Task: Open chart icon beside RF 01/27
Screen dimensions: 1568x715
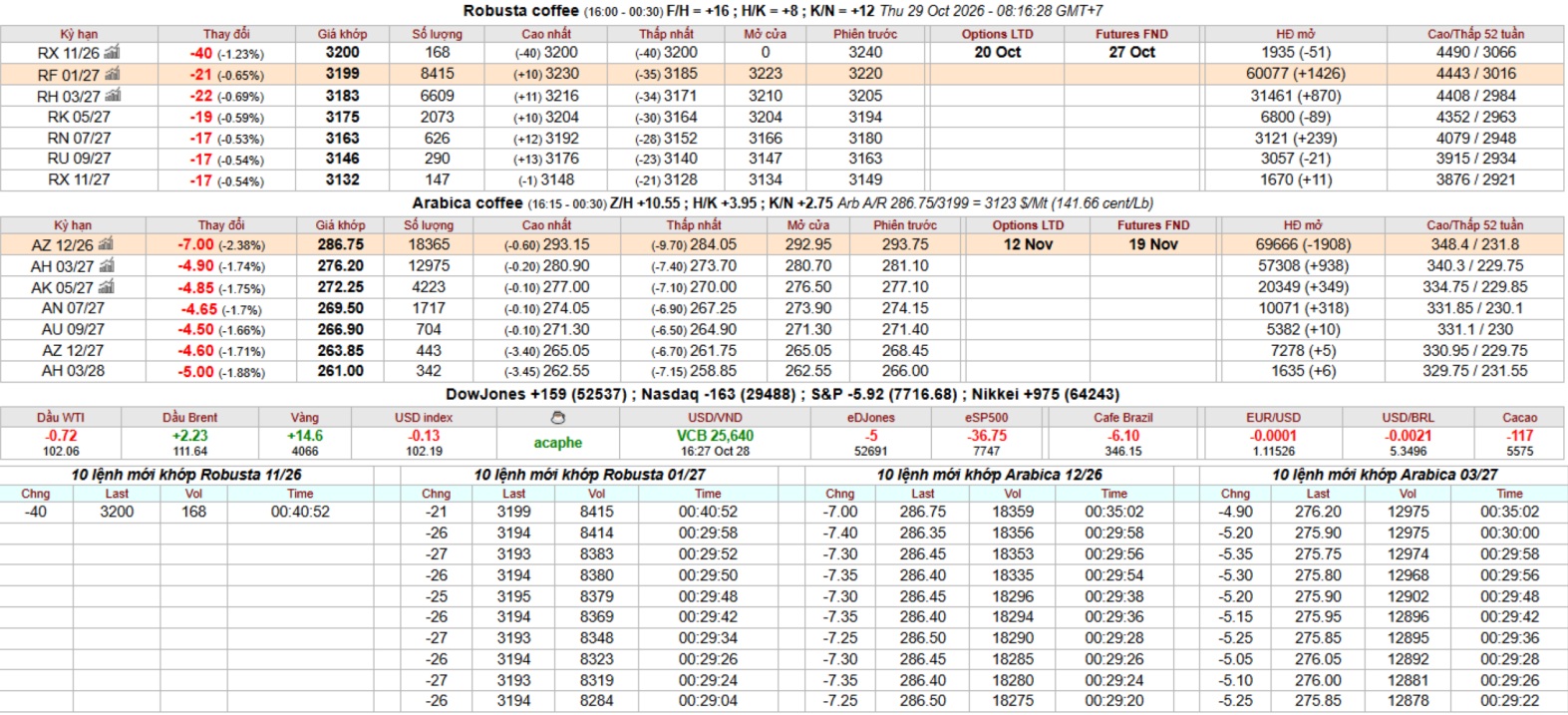Action: tap(112, 74)
